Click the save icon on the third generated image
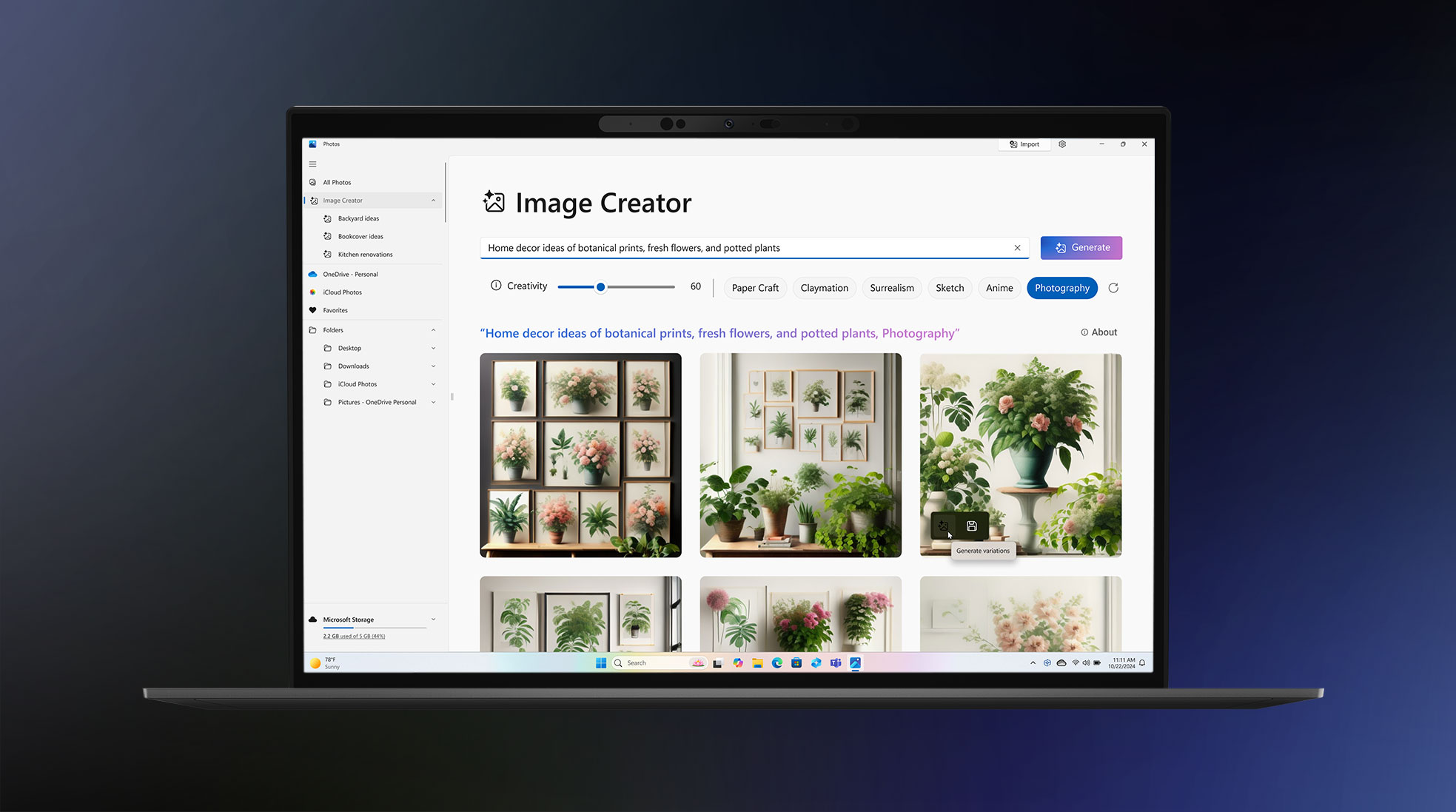1456x812 pixels. pyautogui.click(x=970, y=527)
